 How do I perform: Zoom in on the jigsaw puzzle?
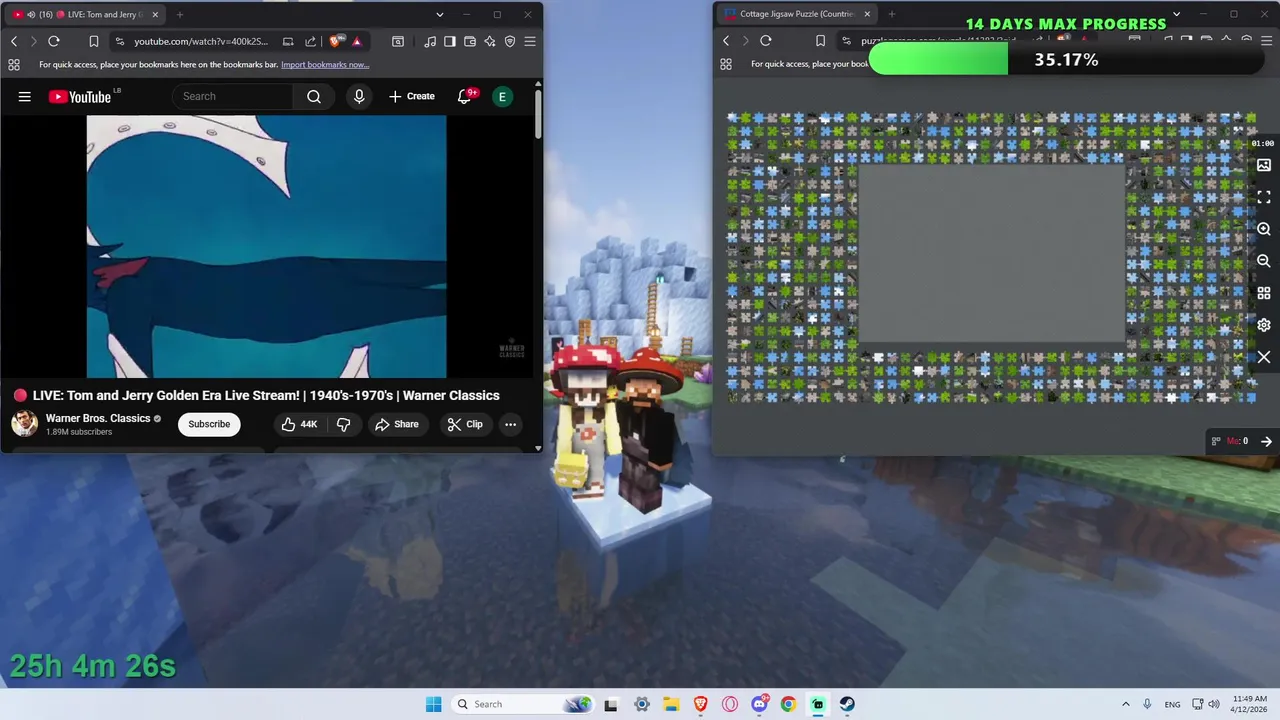point(1264,229)
